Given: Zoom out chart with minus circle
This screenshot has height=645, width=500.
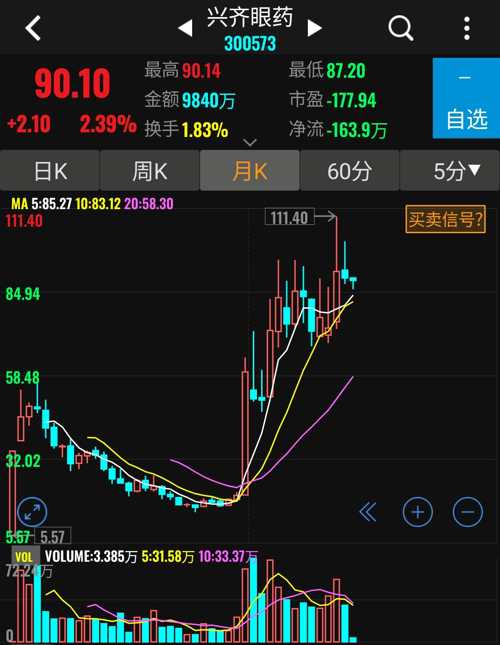Looking at the screenshot, I should [x=468, y=512].
